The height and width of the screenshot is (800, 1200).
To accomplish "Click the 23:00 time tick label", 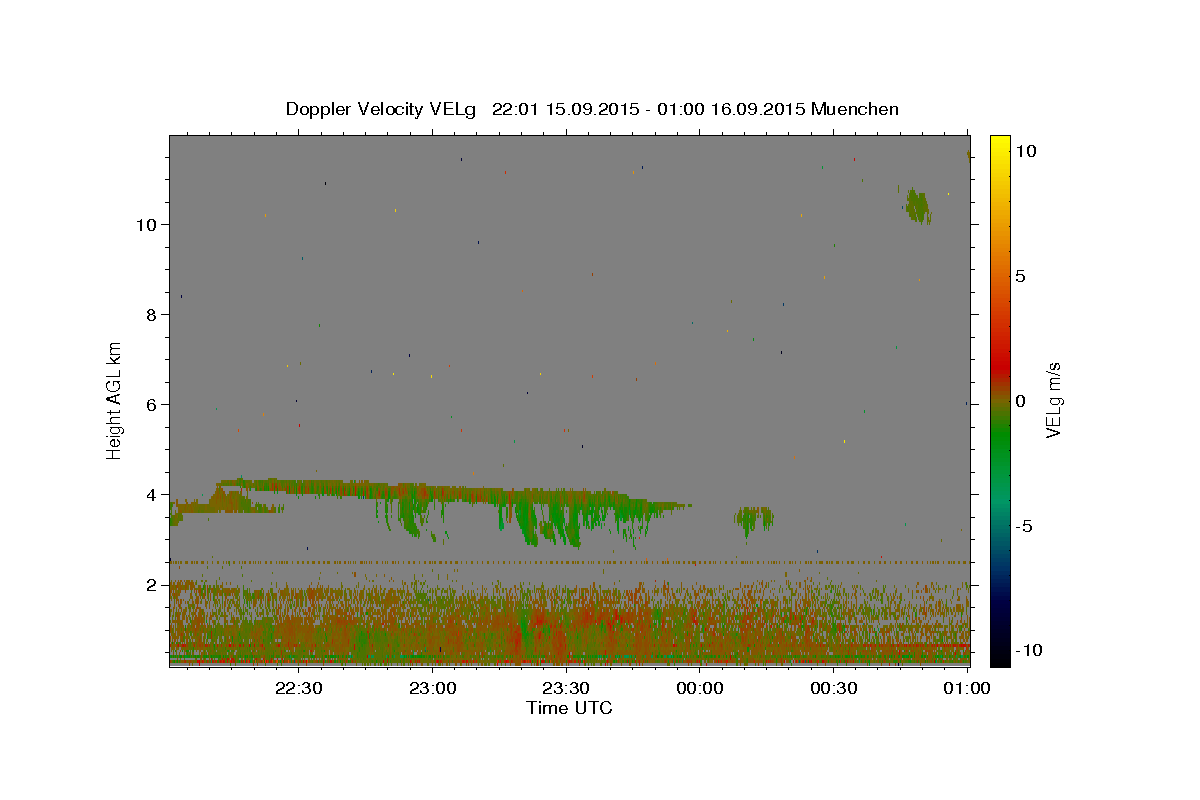I will click(x=433, y=688).
